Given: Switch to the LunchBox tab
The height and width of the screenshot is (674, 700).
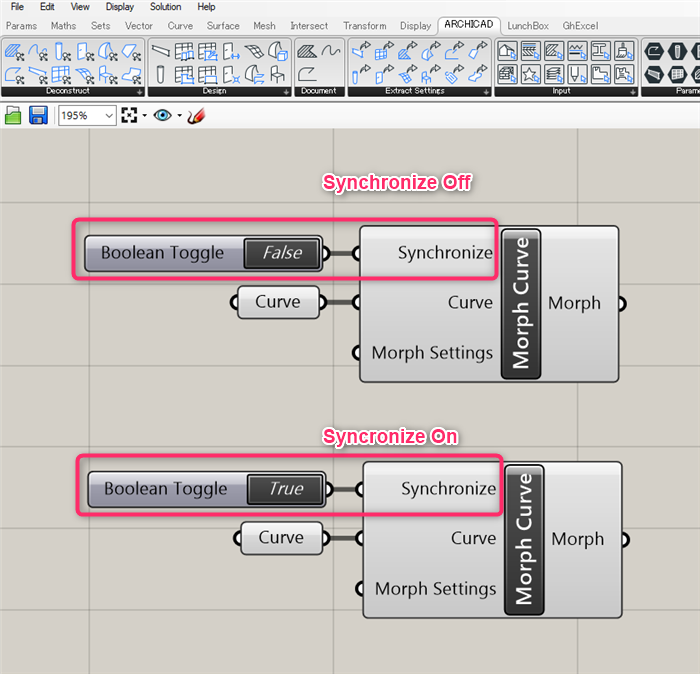Looking at the screenshot, I should tap(528, 26).
